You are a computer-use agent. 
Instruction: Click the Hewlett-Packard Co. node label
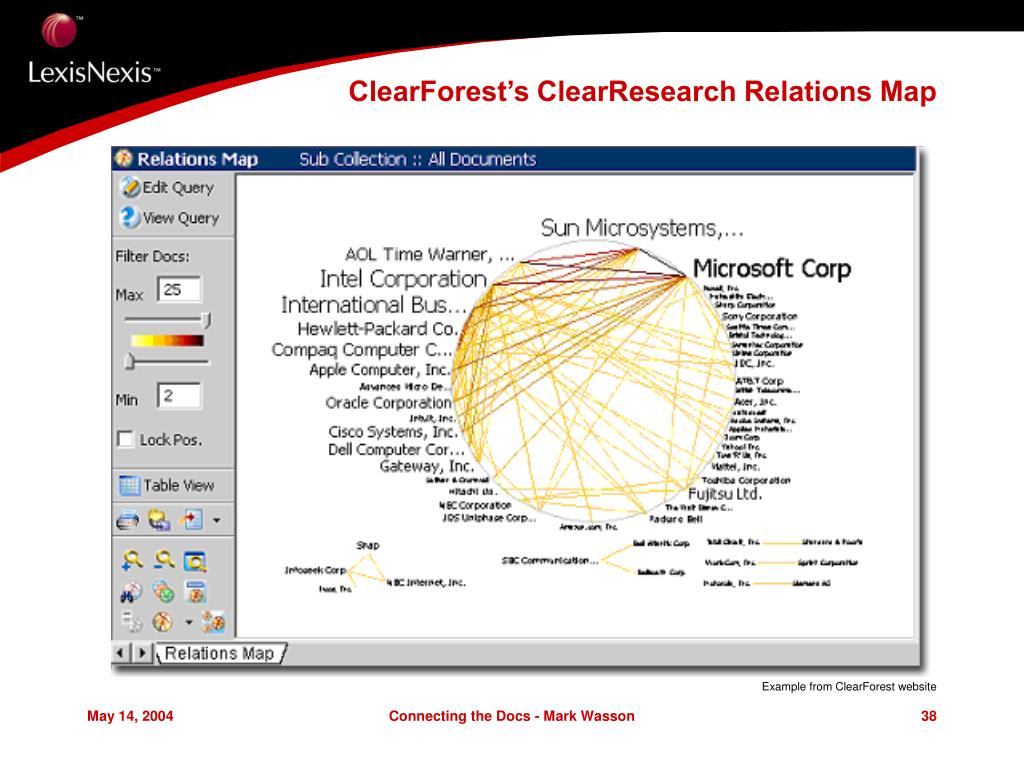(377, 328)
